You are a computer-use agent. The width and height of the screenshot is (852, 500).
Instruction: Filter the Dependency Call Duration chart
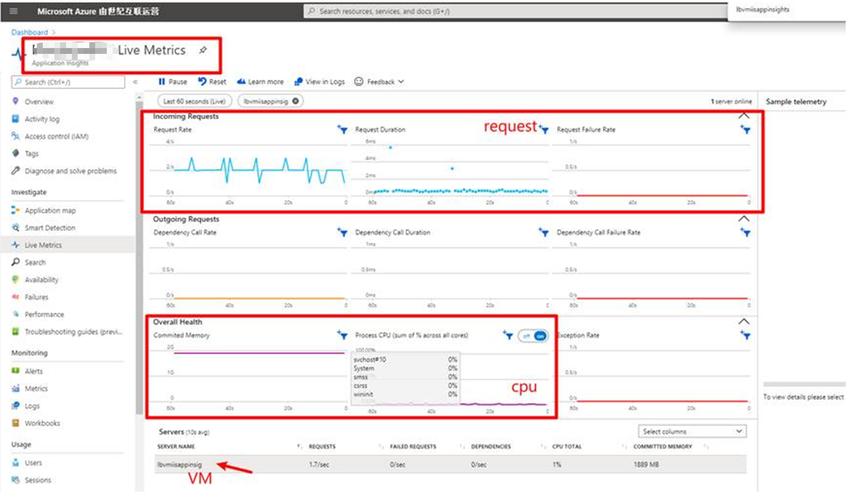[544, 232]
